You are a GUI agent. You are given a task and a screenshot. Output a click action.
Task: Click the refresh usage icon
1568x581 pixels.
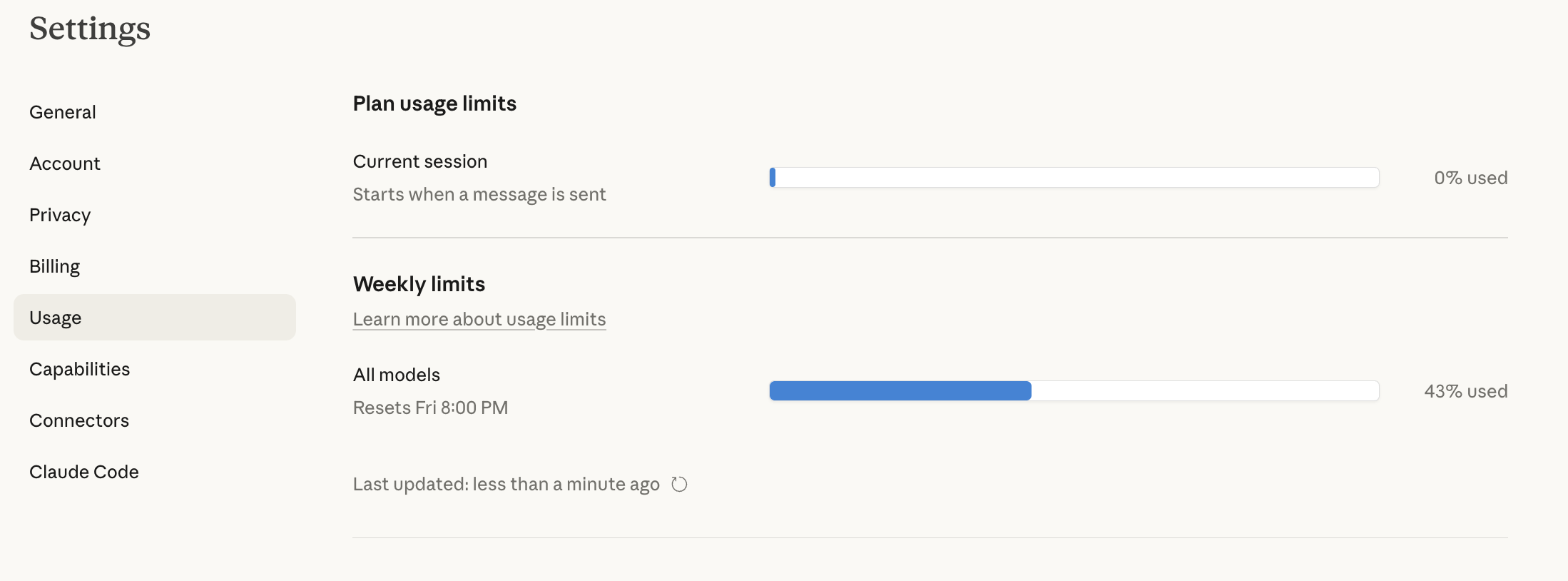(x=679, y=485)
